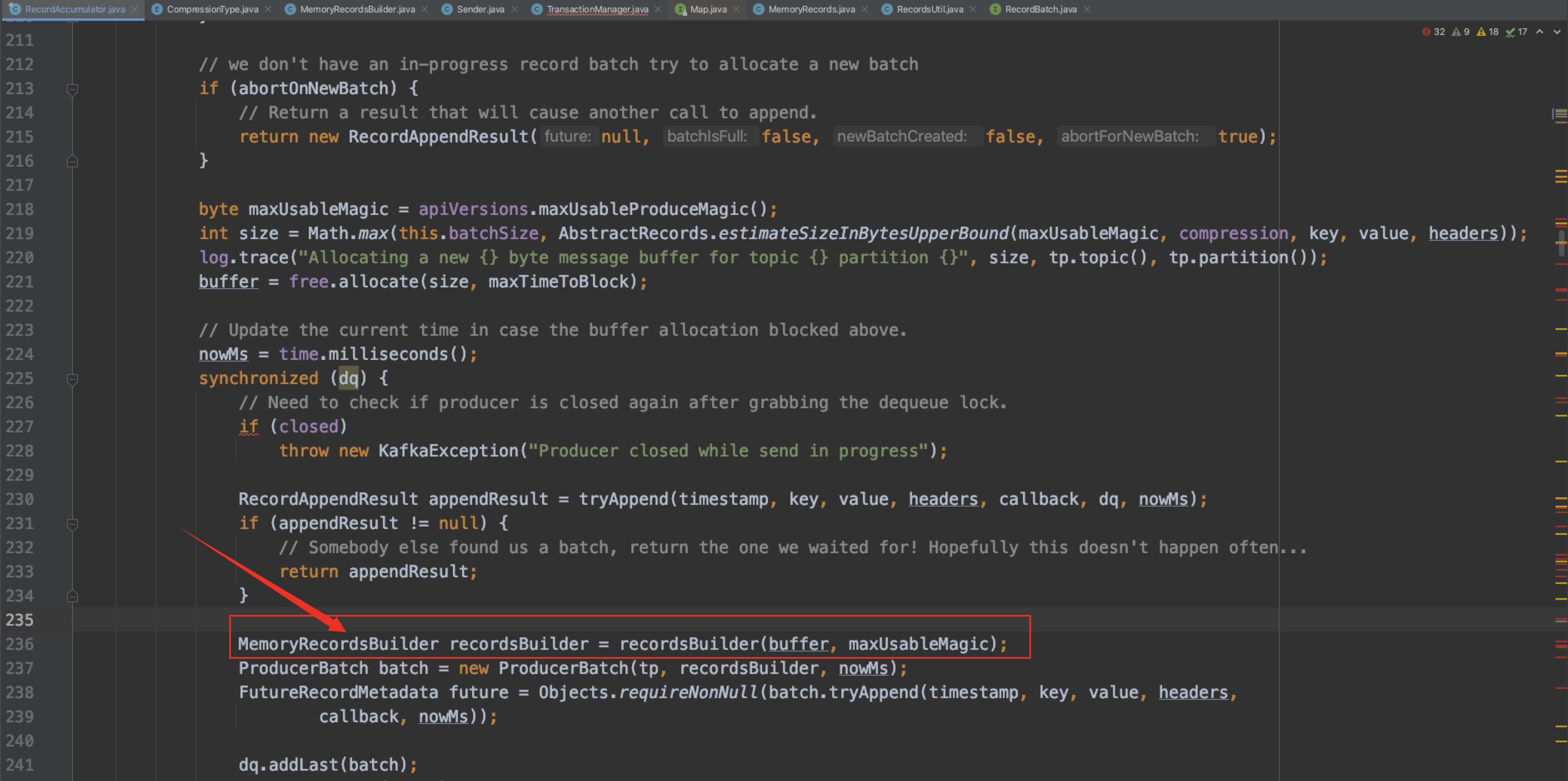Switch to the TransactionManager.java tab
The width and height of the screenshot is (1568, 781).
point(597,9)
